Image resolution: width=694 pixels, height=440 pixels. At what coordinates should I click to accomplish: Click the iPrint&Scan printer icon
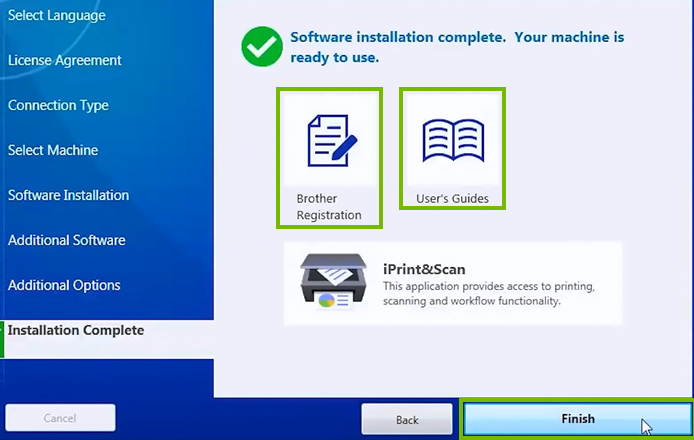(333, 283)
